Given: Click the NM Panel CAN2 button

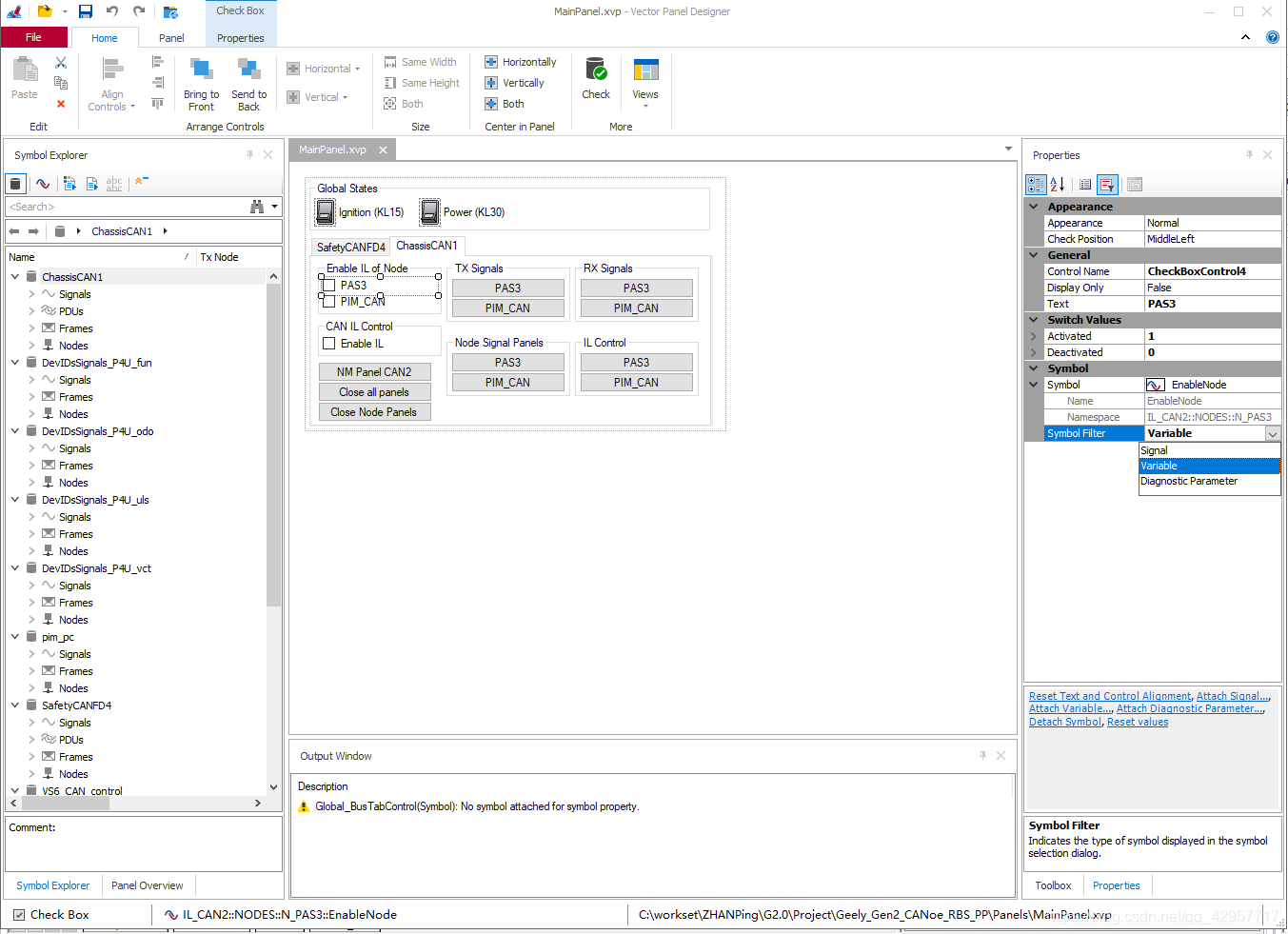Looking at the screenshot, I should click(374, 372).
